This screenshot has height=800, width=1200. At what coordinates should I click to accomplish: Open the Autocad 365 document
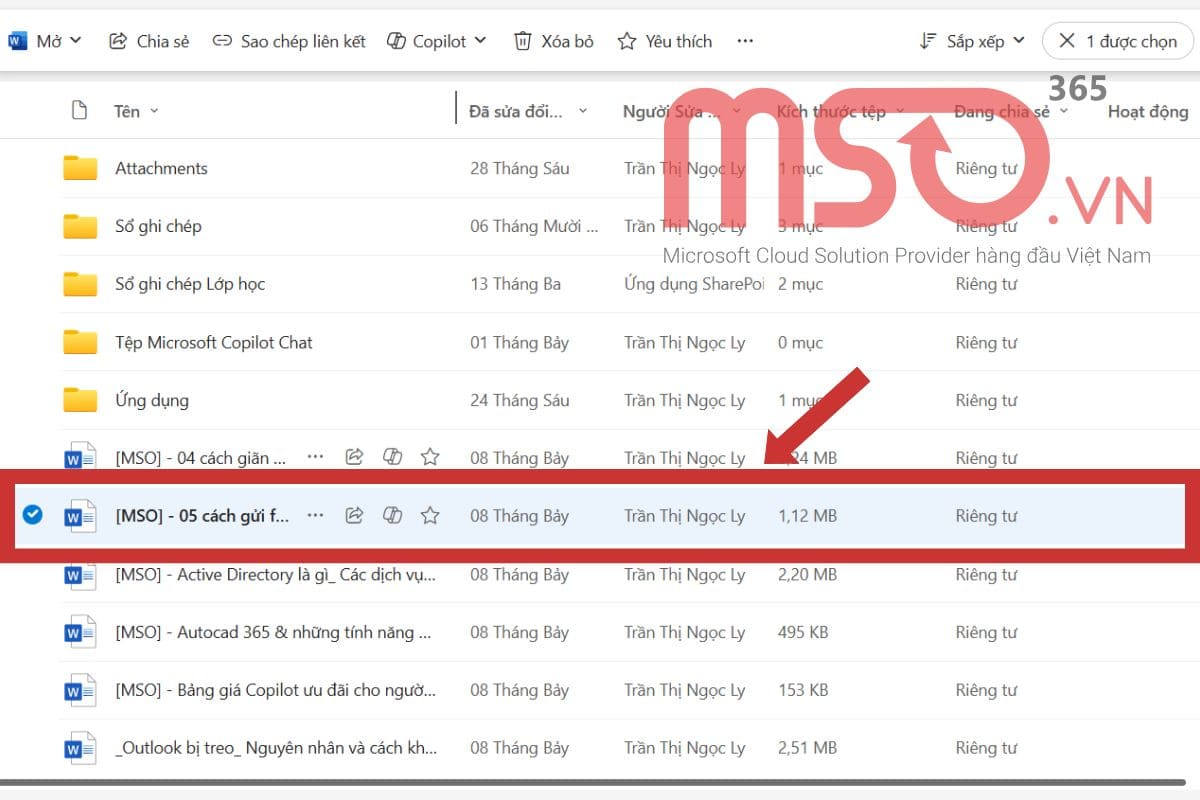(274, 632)
